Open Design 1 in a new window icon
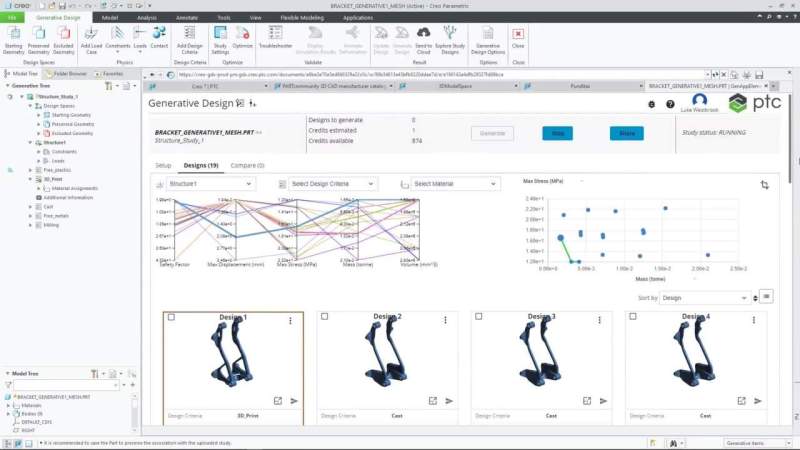This screenshot has height=450, width=800. coord(278,401)
